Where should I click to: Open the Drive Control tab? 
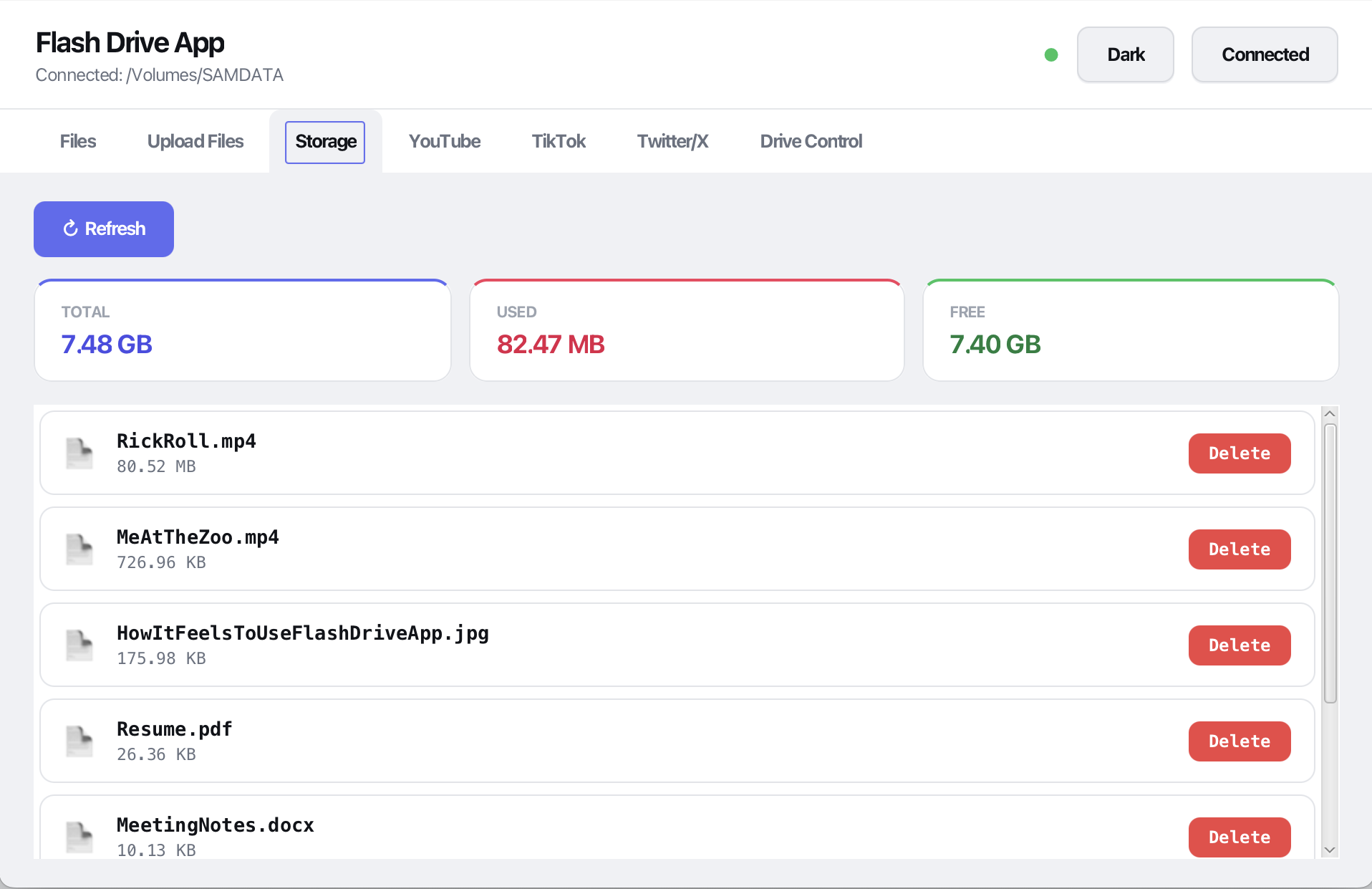point(811,141)
